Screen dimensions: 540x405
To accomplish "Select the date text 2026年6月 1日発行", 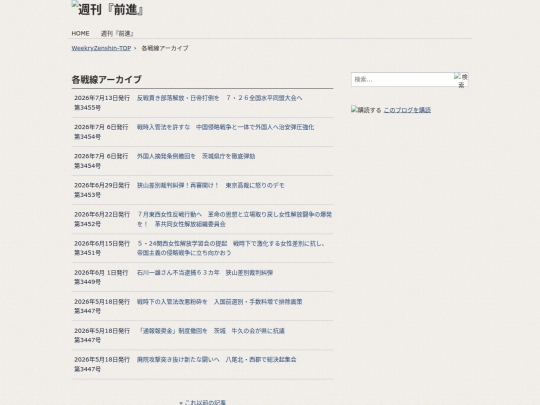I will (x=101, y=273).
